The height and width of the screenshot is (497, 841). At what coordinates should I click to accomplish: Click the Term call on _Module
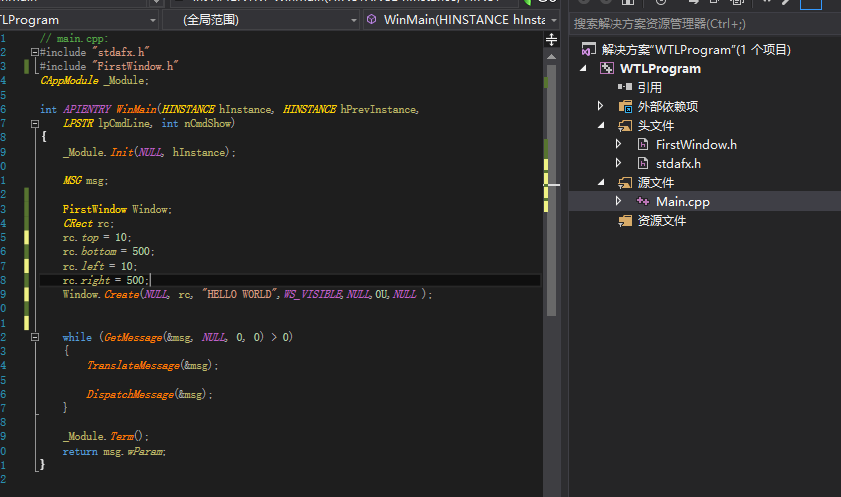122,436
